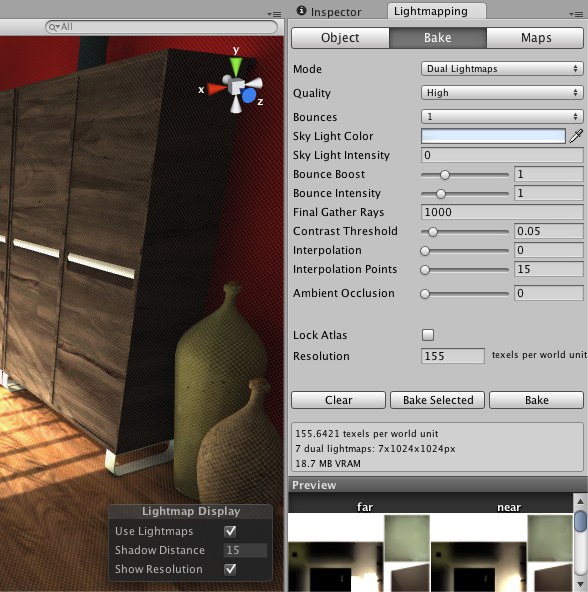Click the Inspector tab info icon

pos(301,11)
